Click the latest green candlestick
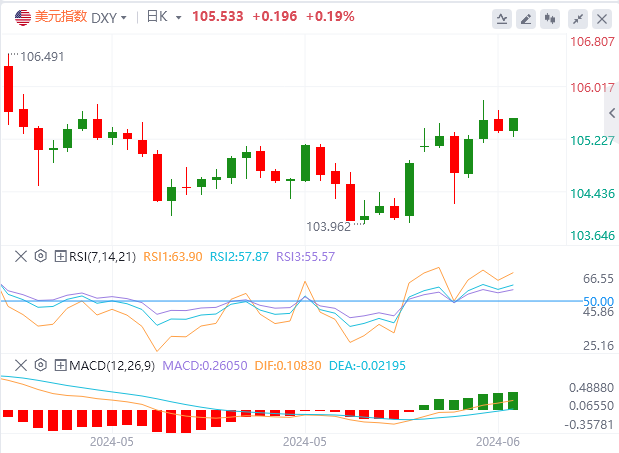The image size is (619, 453). 513,125
